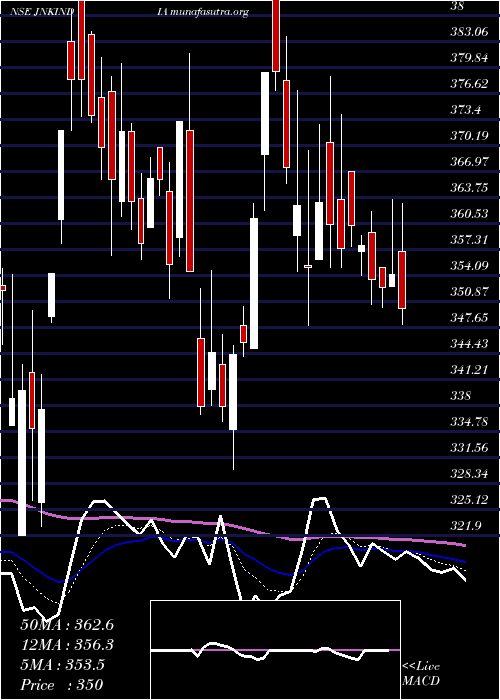The image size is (500, 700).
Task: Click the NSE JNKIND ticker label
Action: pyautogui.click(x=42, y=12)
